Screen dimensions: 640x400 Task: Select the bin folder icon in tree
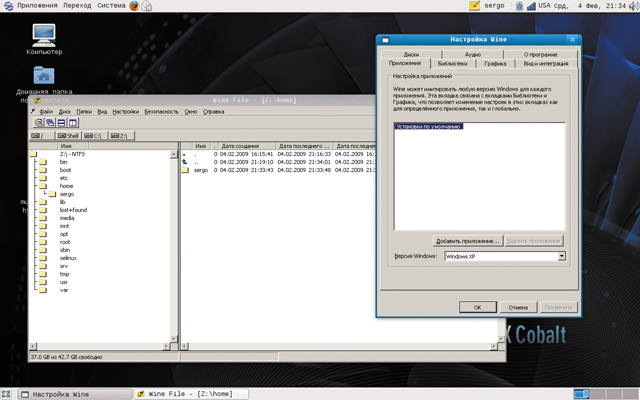pos(43,162)
